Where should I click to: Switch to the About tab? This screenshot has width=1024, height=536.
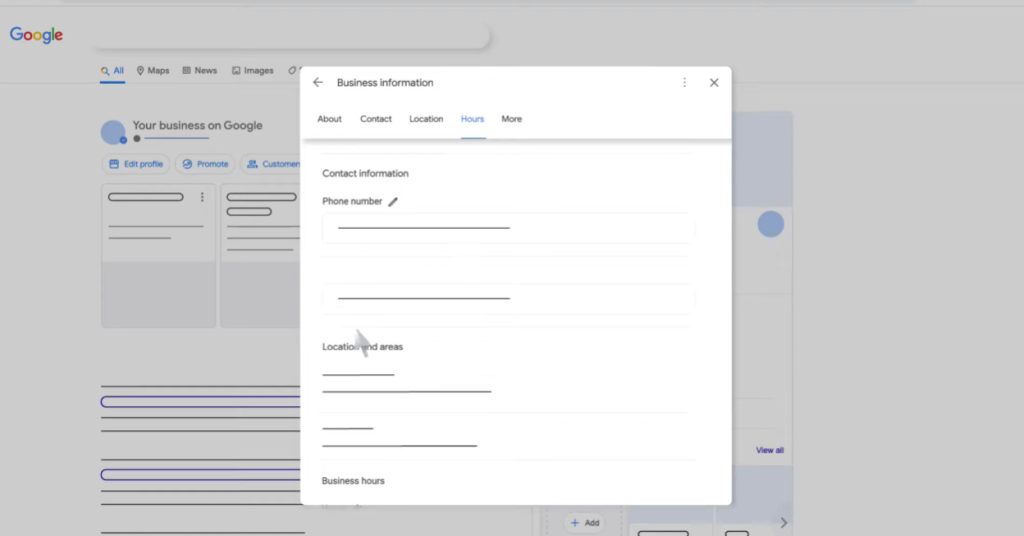point(329,119)
